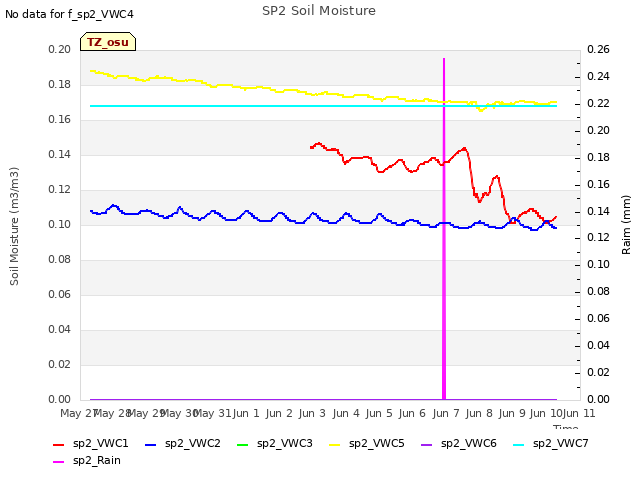The height and width of the screenshot is (480, 640).
Task: Click the magenta rain spike on Jun 7
Action: pos(444,229)
